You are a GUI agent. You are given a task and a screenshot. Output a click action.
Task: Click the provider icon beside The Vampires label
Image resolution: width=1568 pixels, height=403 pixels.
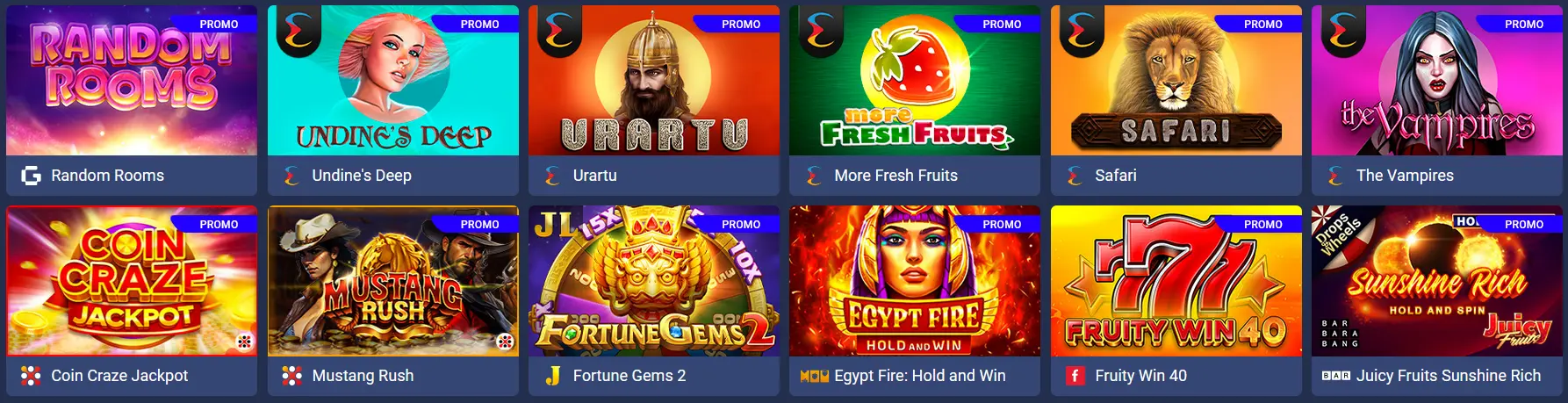click(1335, 176)
